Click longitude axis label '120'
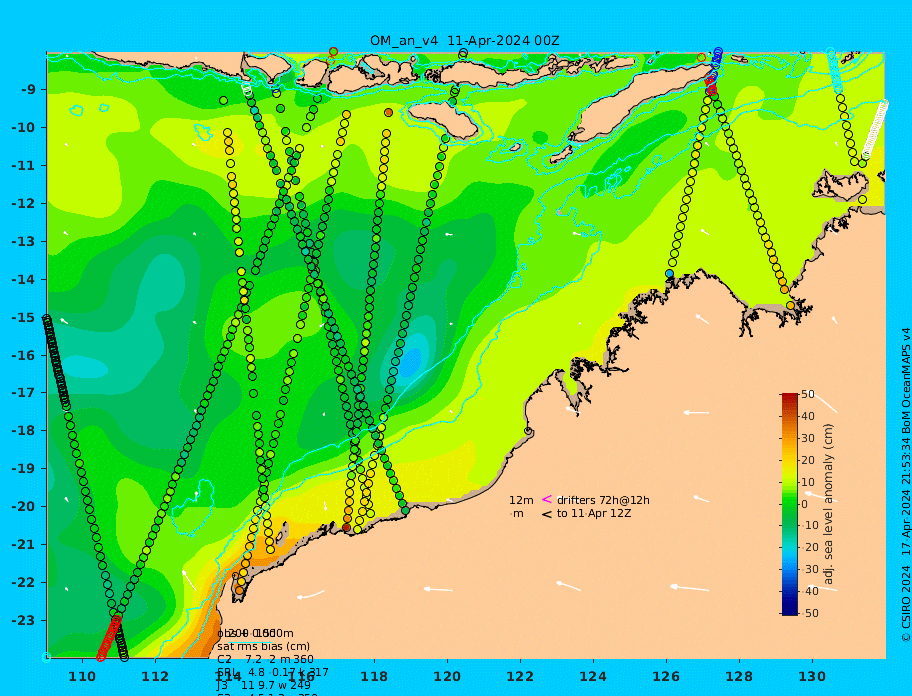Image resolution: width=912 pixels, height=696 pixels. point(447,677)
